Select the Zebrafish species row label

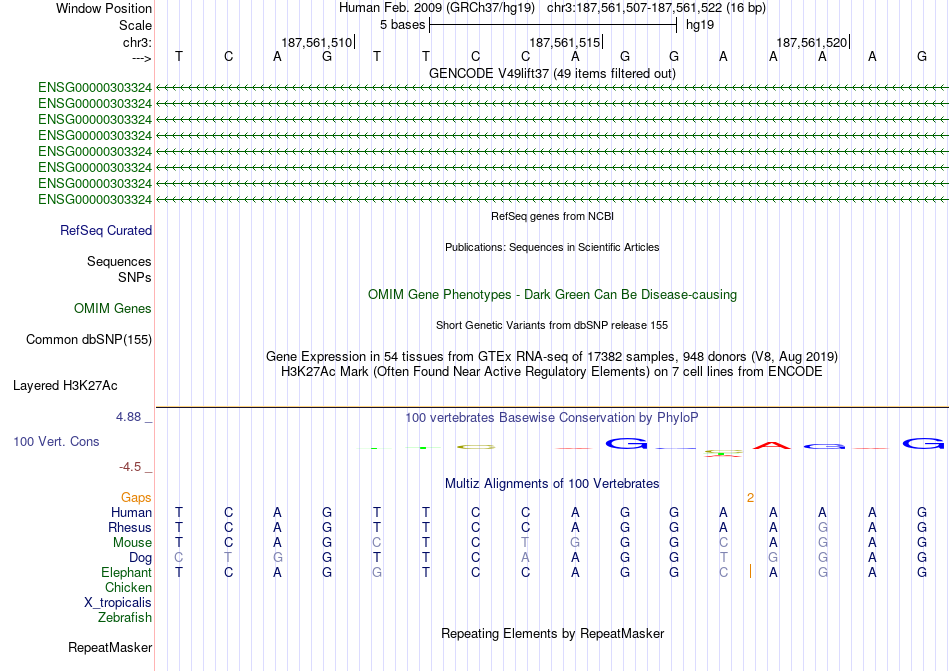125,618
